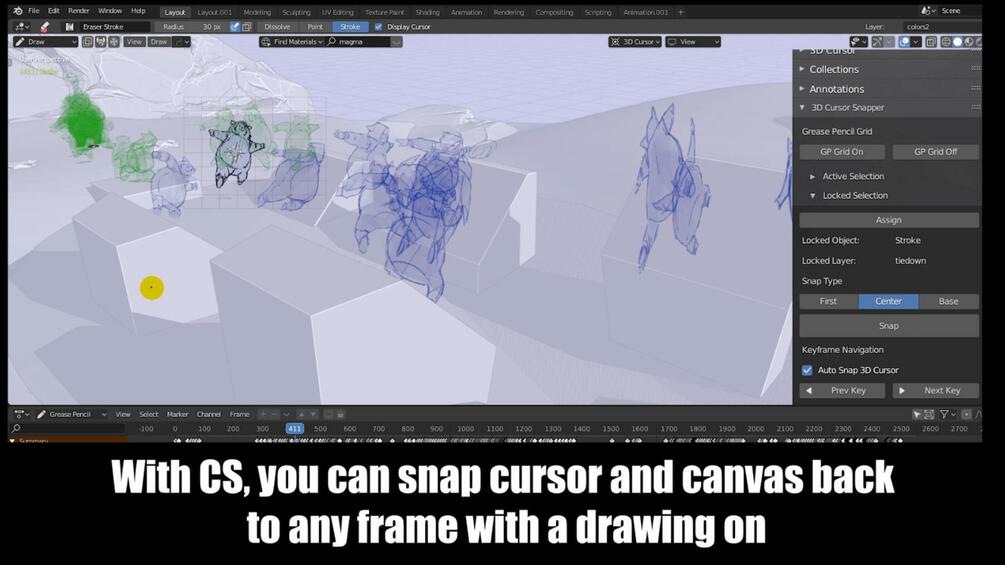1005x565 pixels.
Task: Click the third icon beside Draw mode
Action: (113, 42)
